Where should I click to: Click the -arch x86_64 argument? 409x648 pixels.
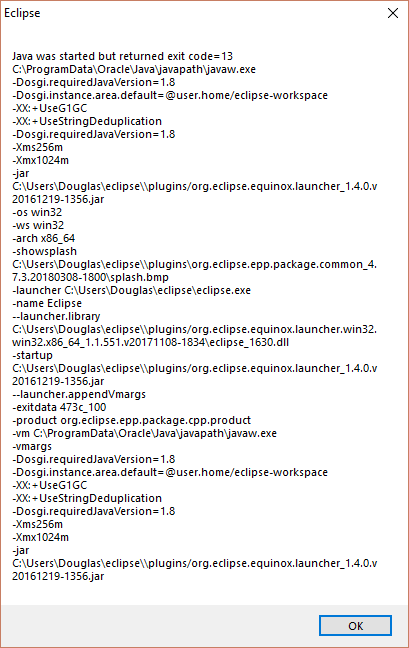click(44, 238)
